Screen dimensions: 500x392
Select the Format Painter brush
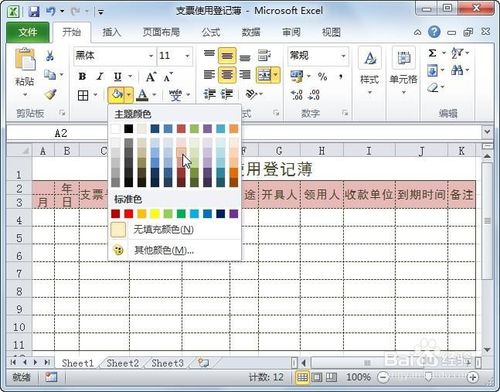coord(50,94)
